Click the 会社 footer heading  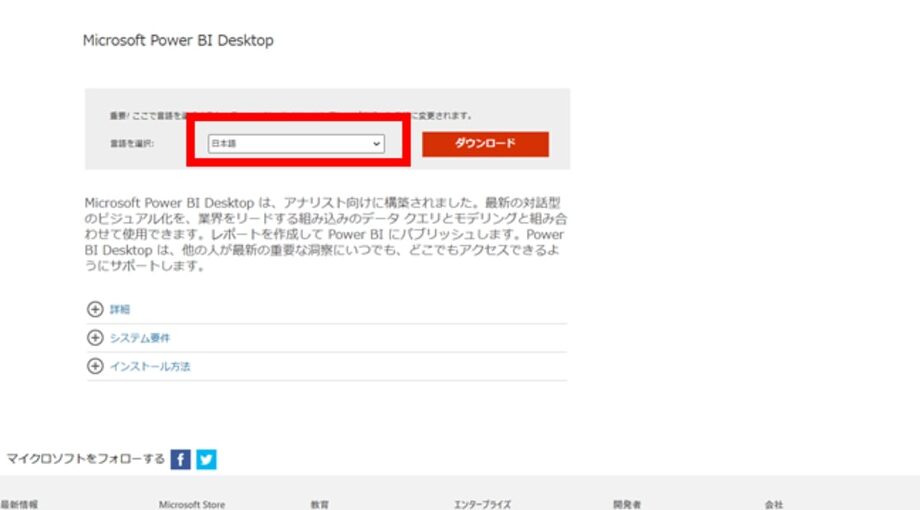[773, 504]
